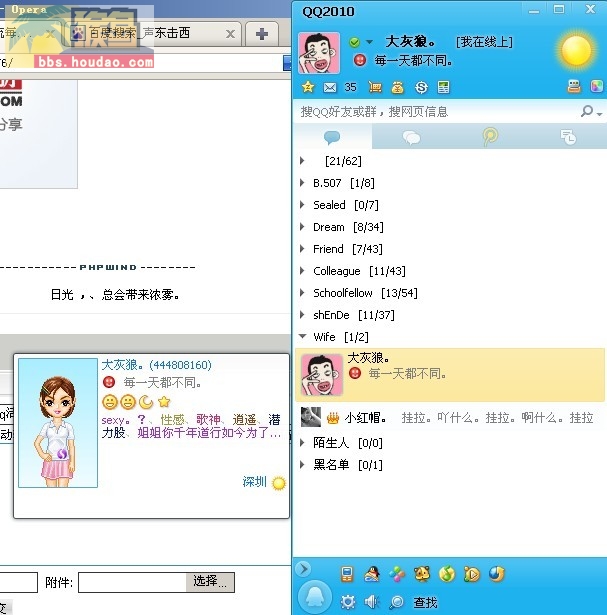607x615 pixels.
Task: Open QZone star icon in QQ toolbar
Action: 308,87
